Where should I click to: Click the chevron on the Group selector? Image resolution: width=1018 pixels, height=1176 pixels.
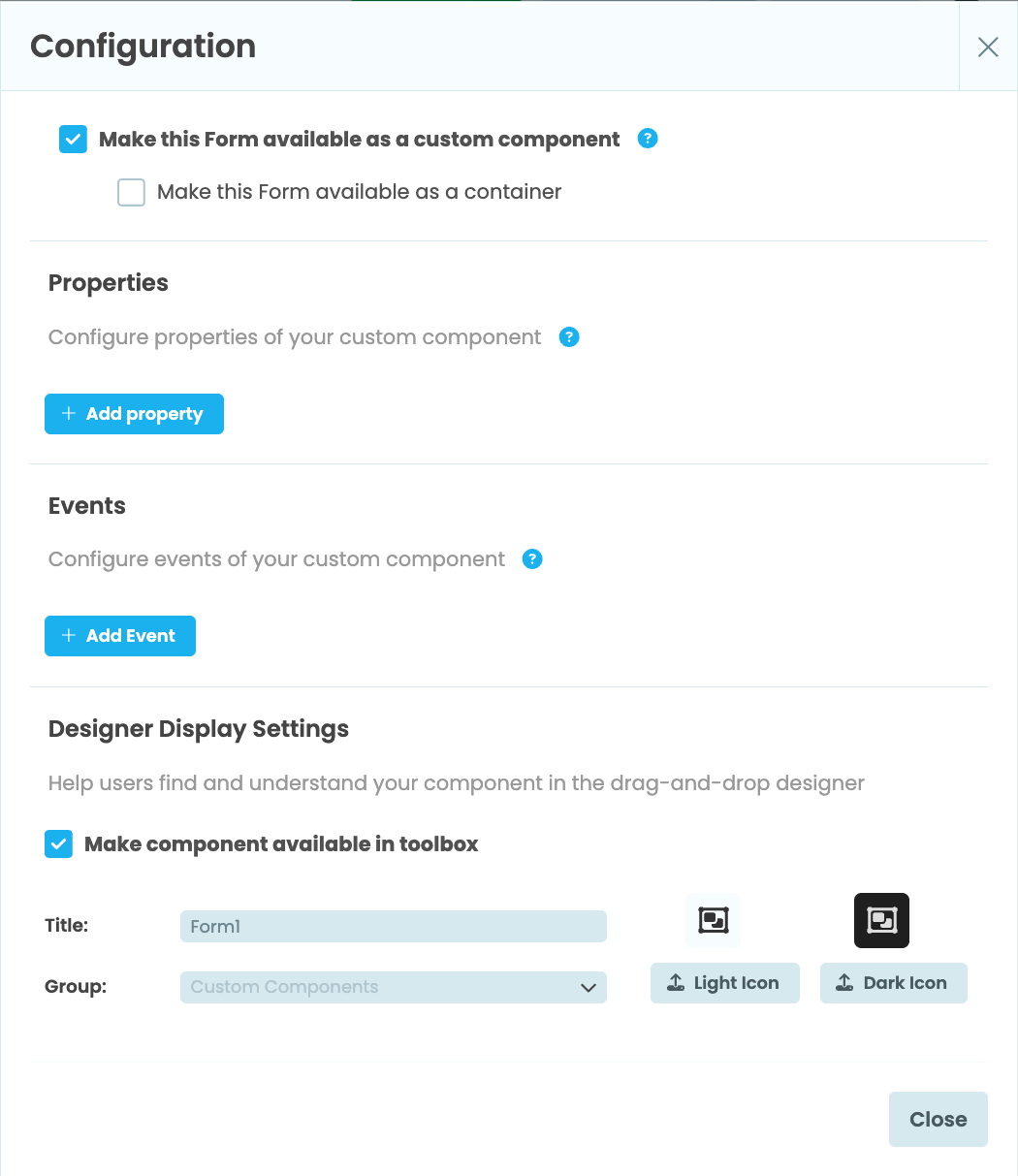pos(589,987)
